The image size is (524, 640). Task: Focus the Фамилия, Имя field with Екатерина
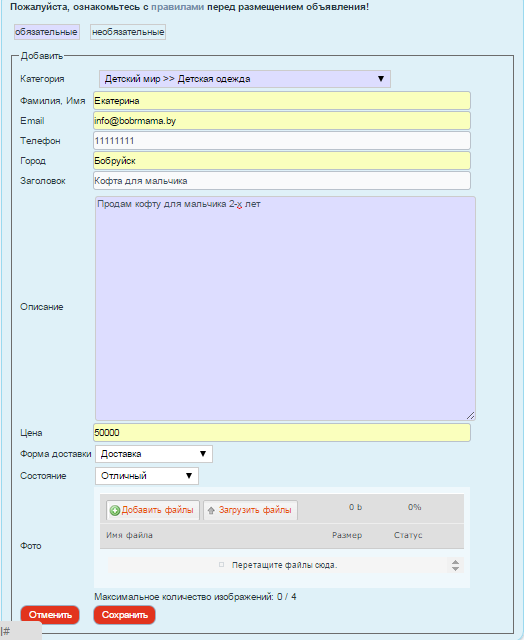click(282, 101)
